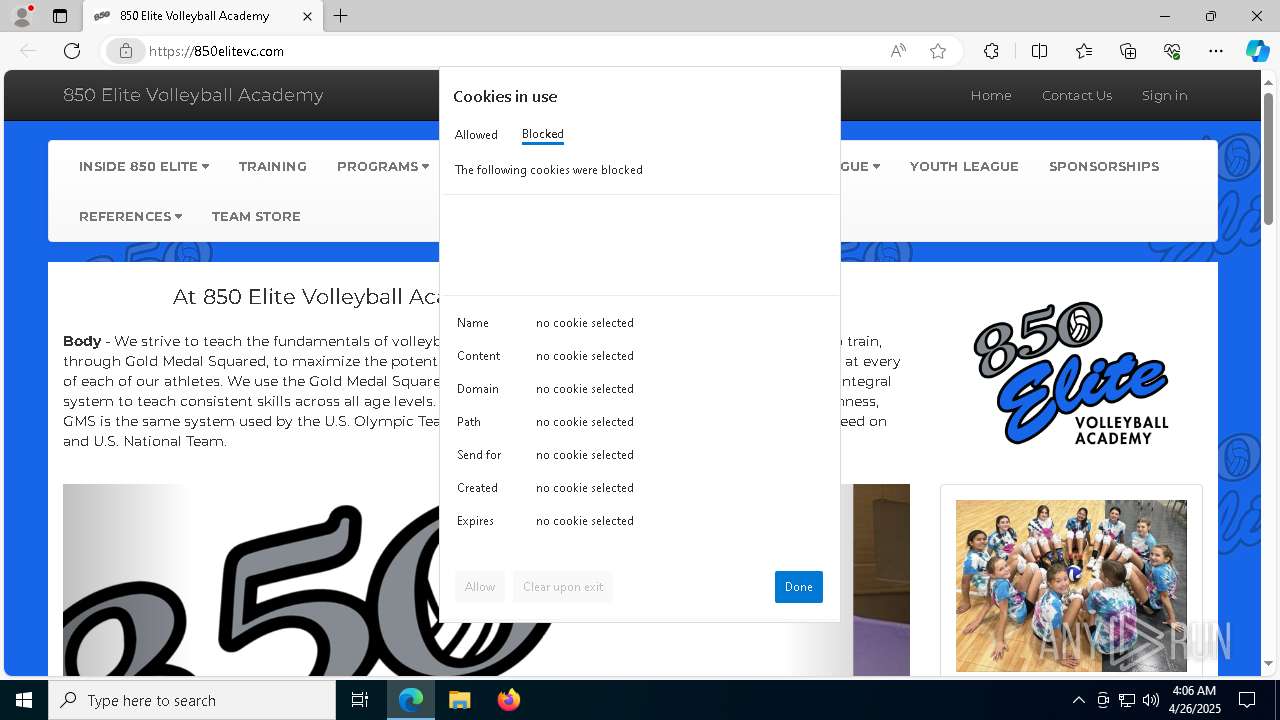Click the Microsoft Edge taskbar icon
Image resolution: width=1280 pixels, height=720 pixels.
(x=411, y=700)
